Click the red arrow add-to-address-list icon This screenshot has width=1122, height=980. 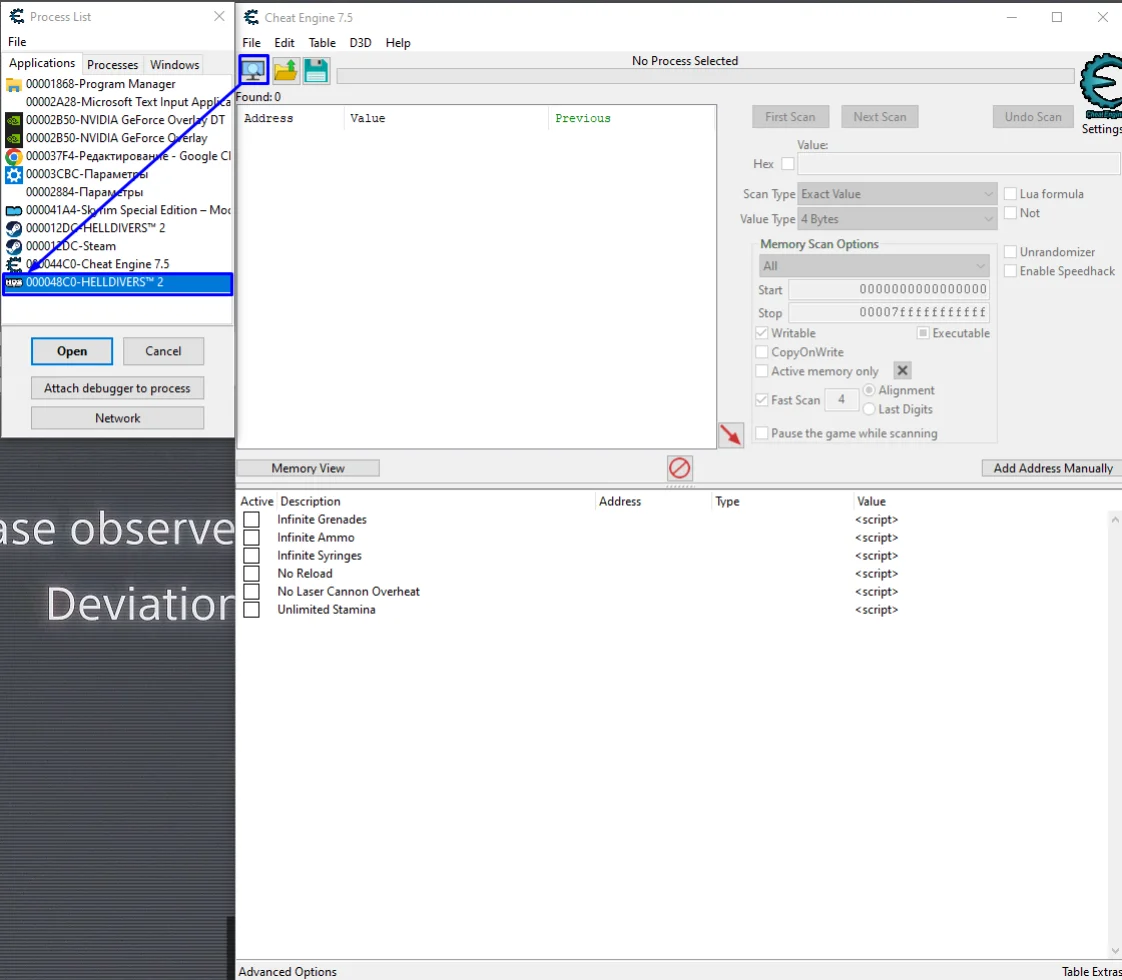pyautogui.click(x=731, y=434)
